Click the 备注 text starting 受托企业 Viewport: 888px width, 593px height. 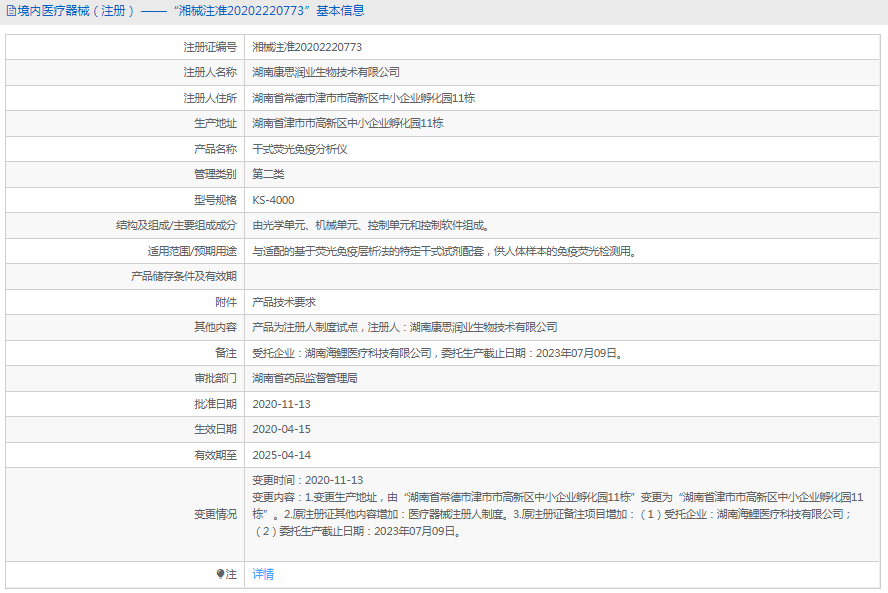click(x=438, y=353)
